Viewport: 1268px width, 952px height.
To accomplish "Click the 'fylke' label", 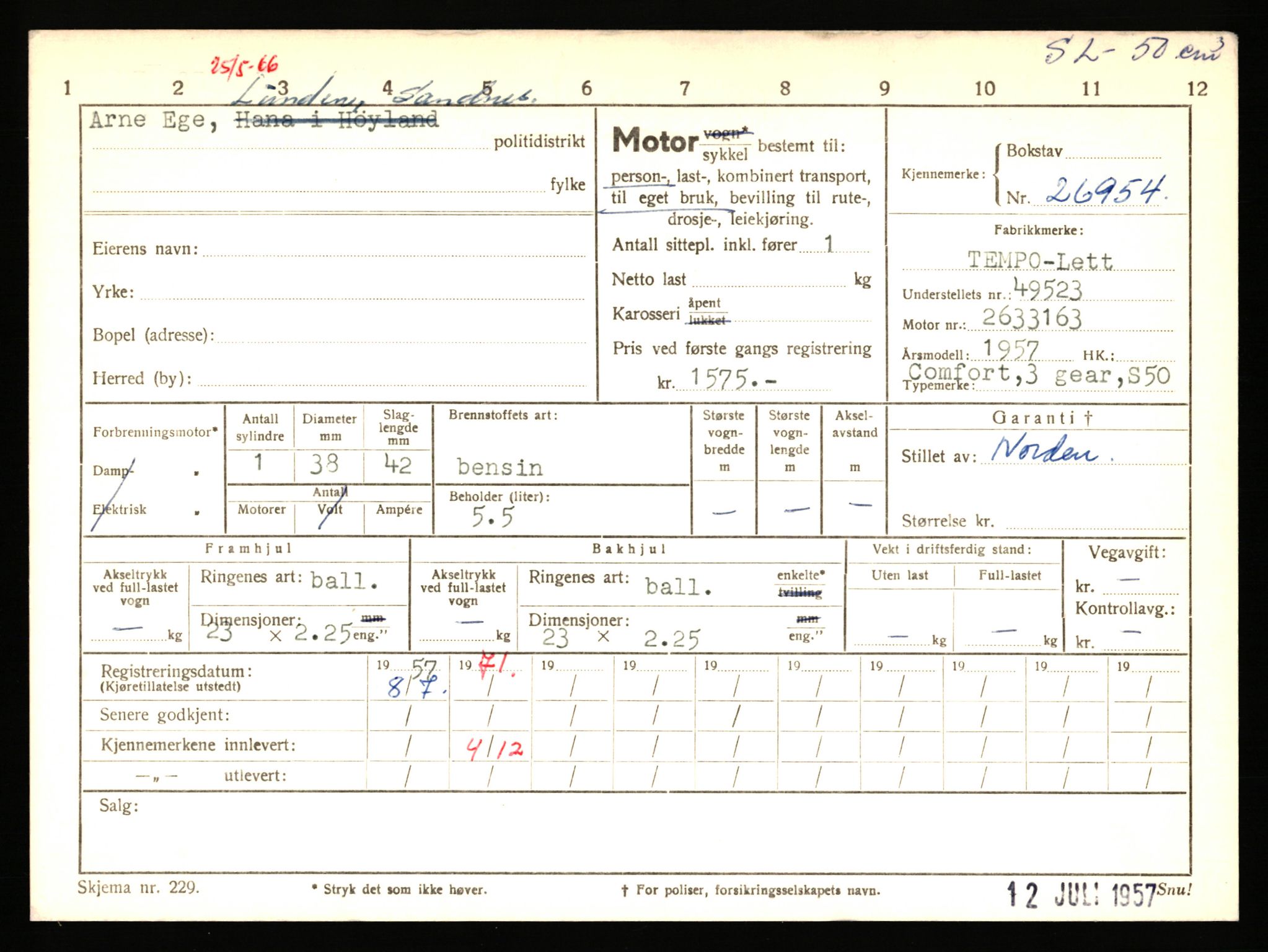I will [568, 185].
